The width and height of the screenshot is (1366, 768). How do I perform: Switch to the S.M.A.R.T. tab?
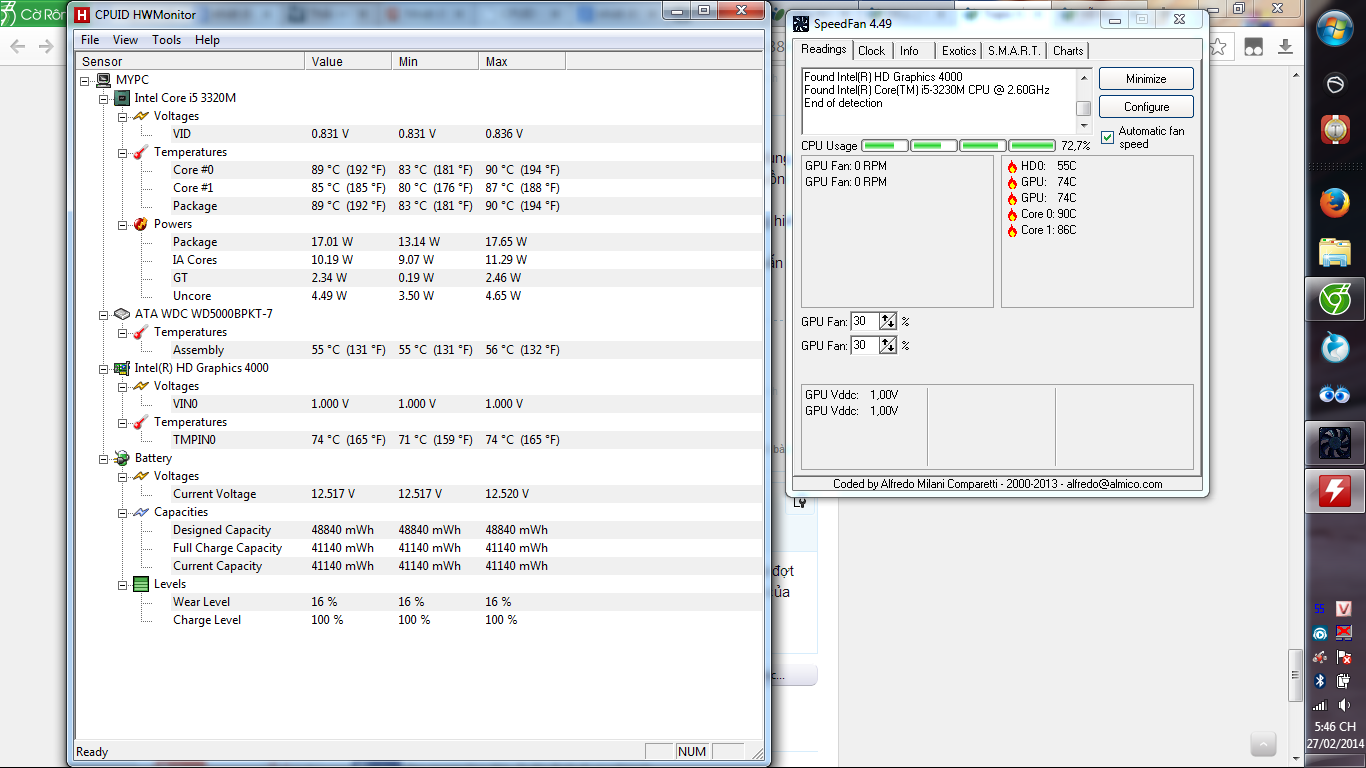coord(1014,51)
